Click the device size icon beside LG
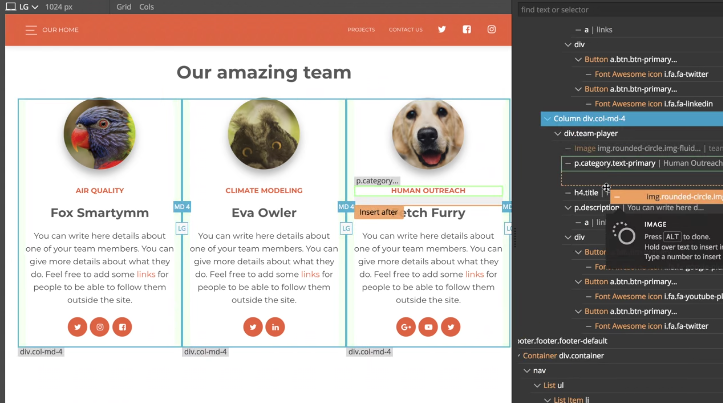The image size is (723, 403). click(11, 7)
